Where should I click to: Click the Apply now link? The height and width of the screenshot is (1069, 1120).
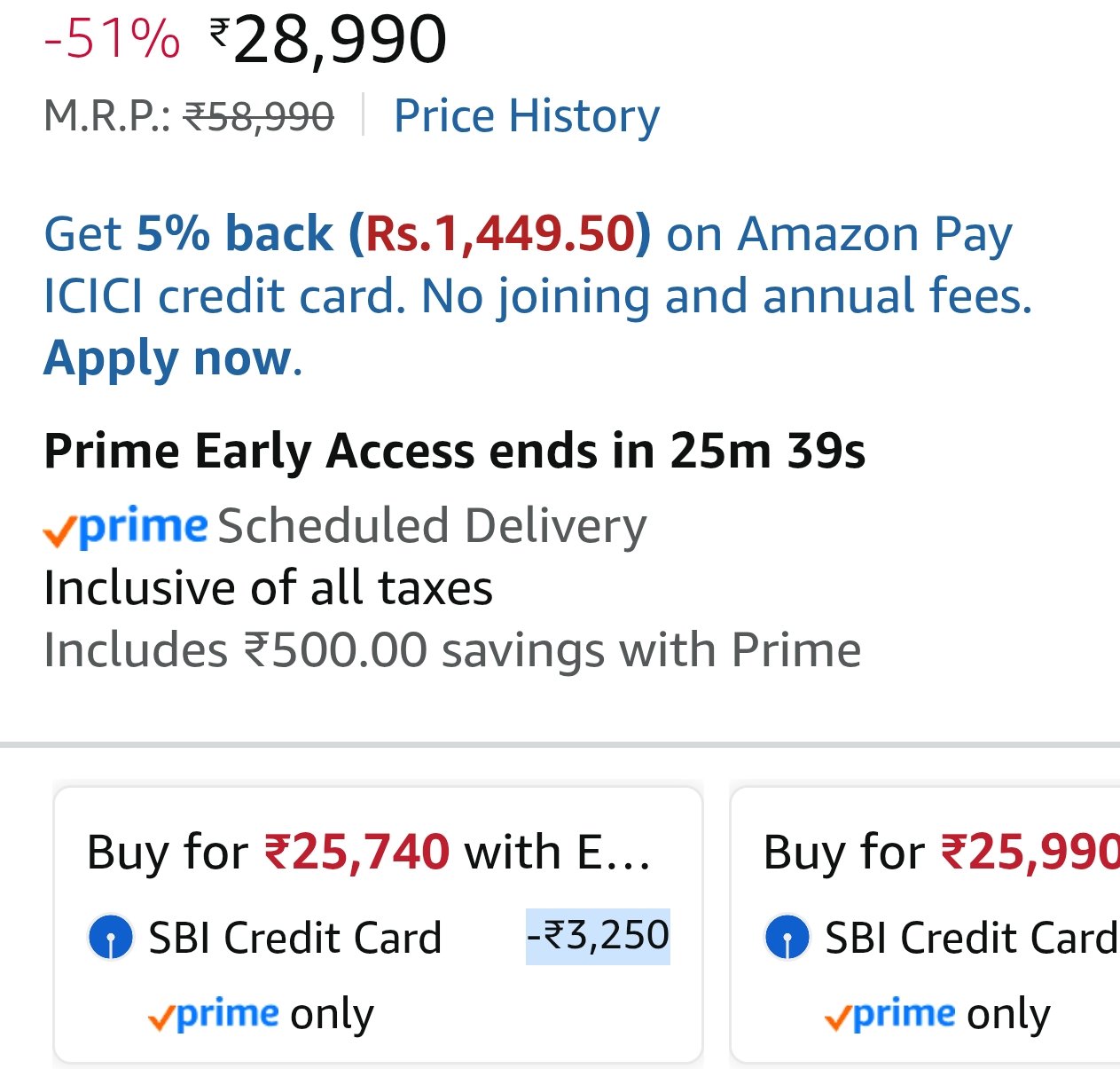tap(168, 358)
